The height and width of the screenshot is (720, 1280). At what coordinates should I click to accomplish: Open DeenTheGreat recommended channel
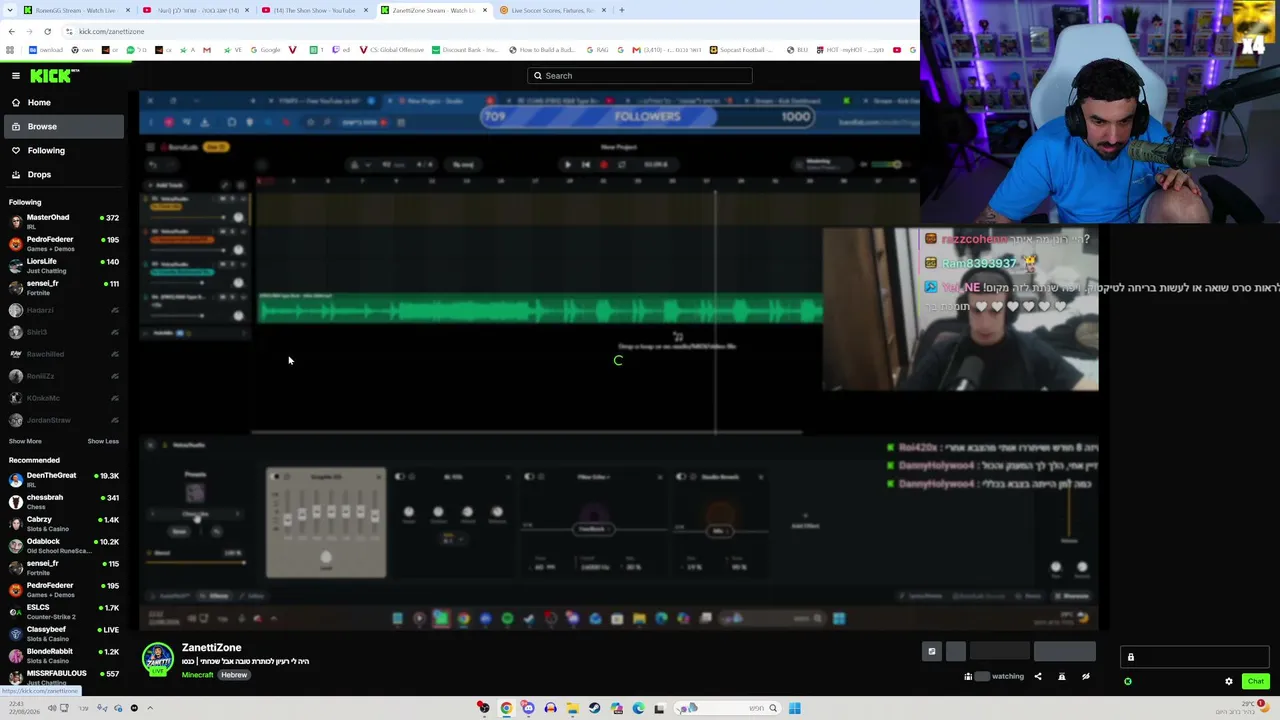[64, 480]
